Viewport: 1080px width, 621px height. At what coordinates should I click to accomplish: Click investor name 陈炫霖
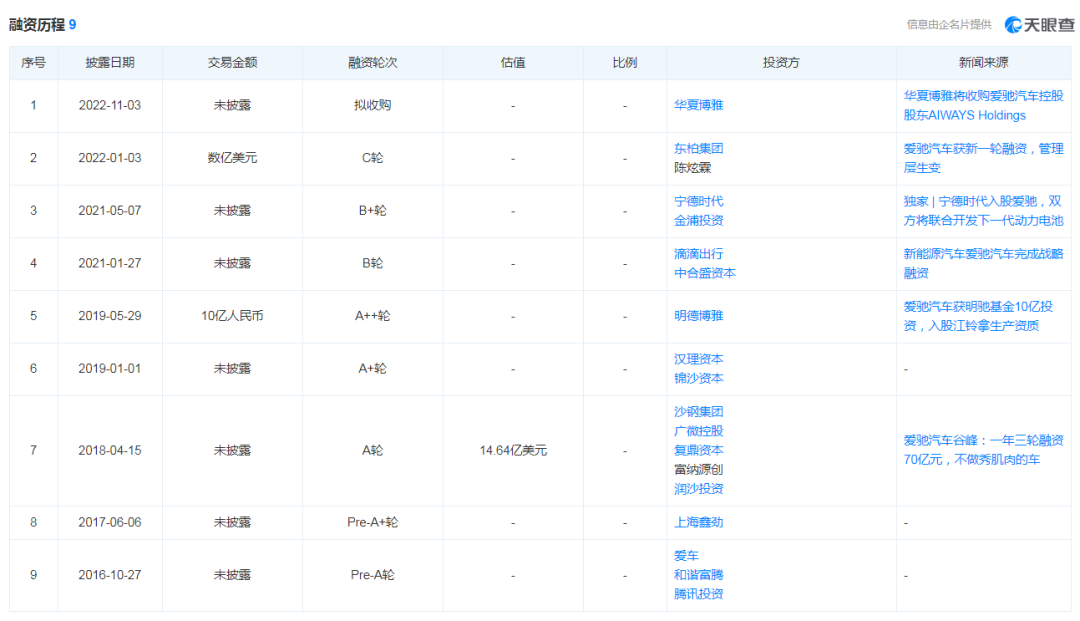692,168
